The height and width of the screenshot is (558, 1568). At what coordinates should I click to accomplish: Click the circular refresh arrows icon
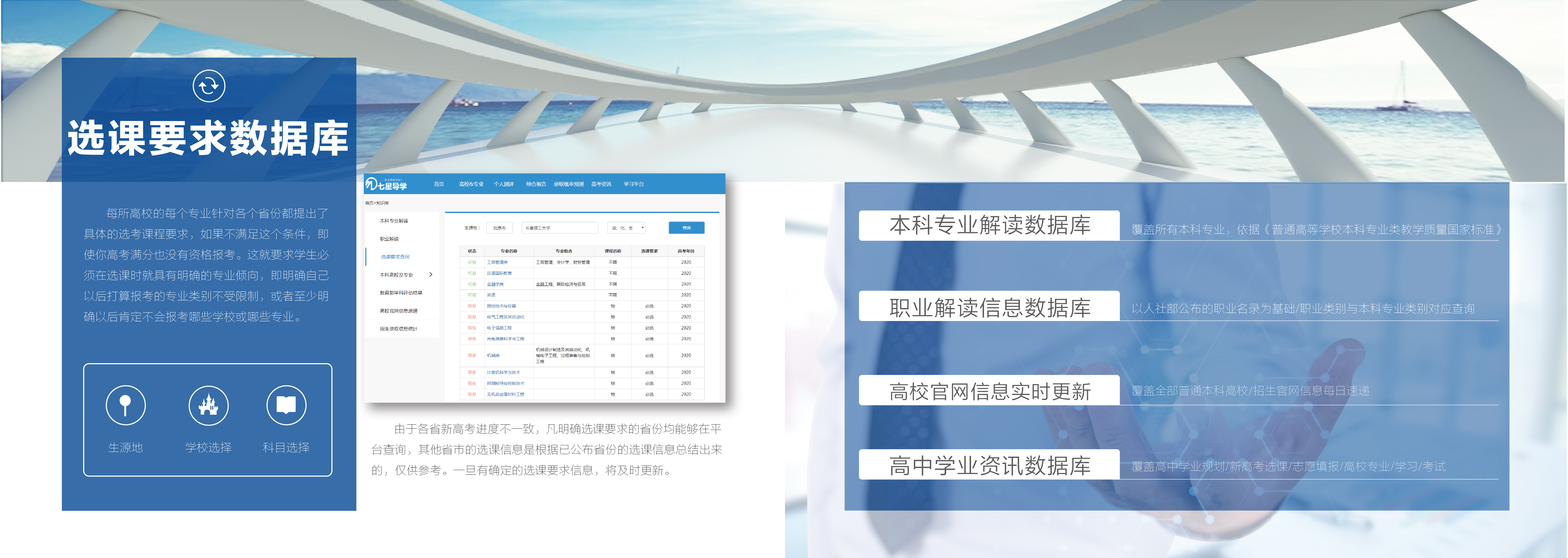(209, 86)
